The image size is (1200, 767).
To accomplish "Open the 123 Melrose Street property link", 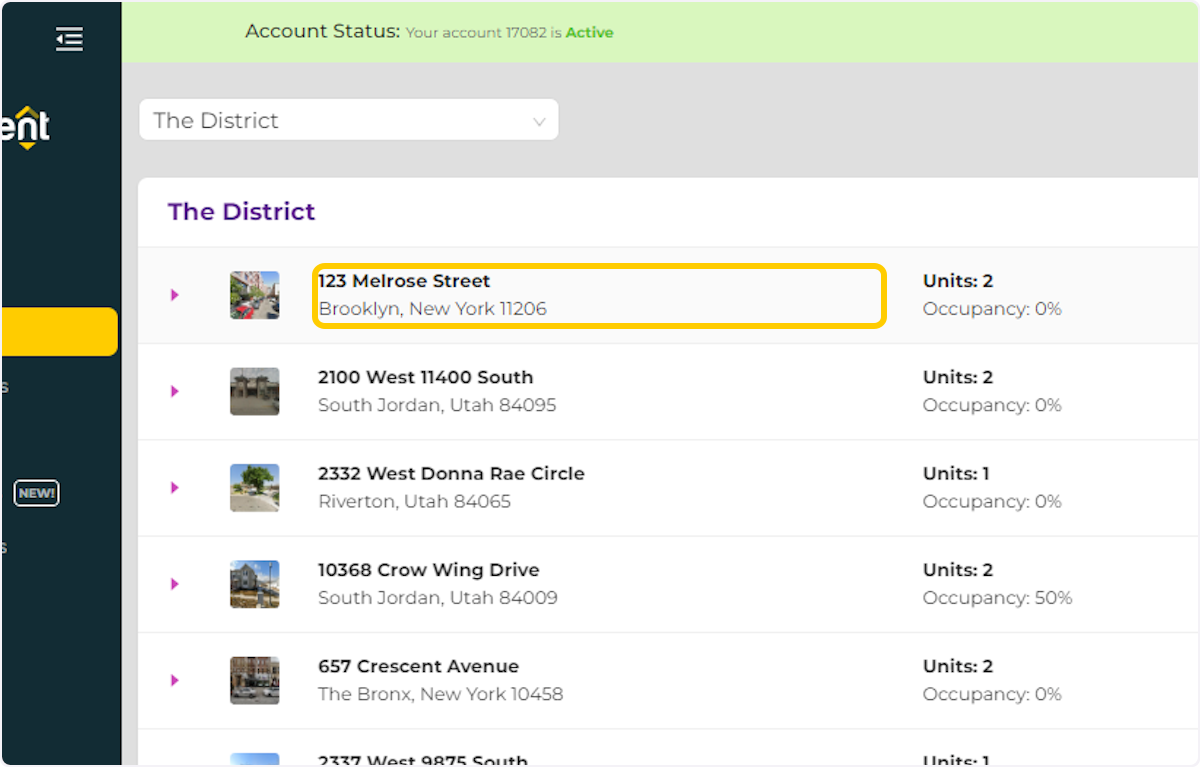I will click(x=404, y=282).
